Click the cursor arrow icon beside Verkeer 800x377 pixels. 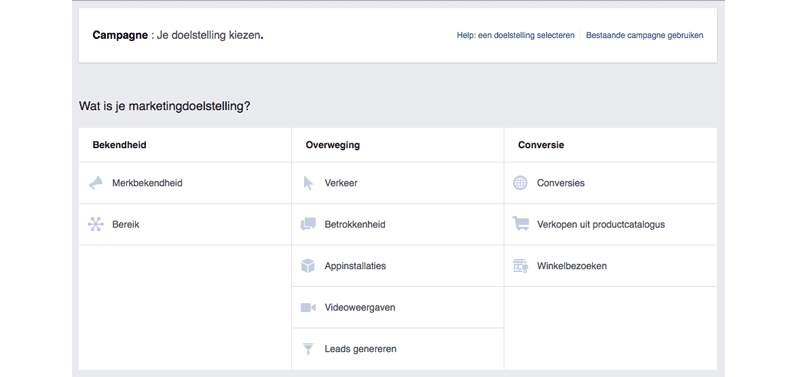[x=308, y=183]
